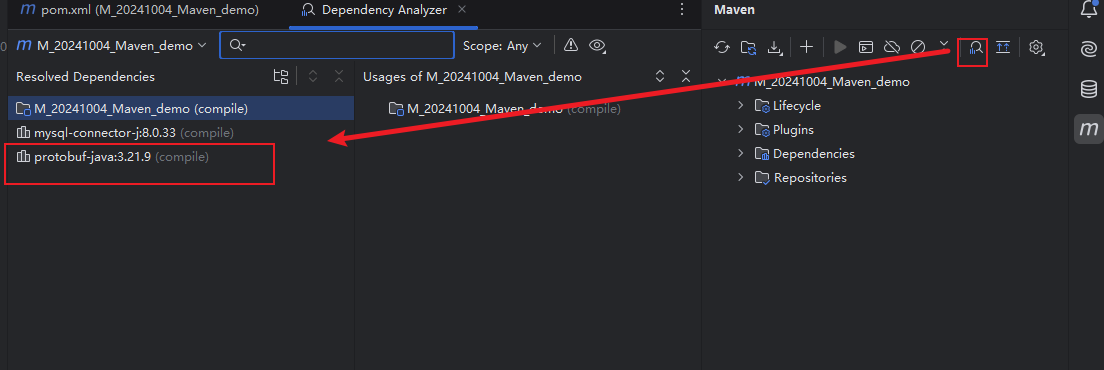The width and height of the screenshot is (1104, 370).
Task: Run the selected Maven build
Action: 840,47
